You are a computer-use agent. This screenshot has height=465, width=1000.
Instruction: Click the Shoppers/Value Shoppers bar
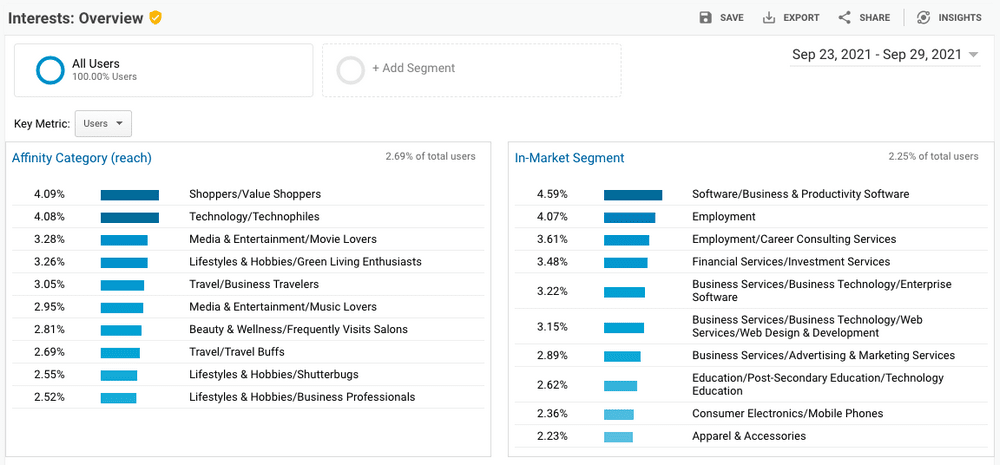[x=129, y=195]
